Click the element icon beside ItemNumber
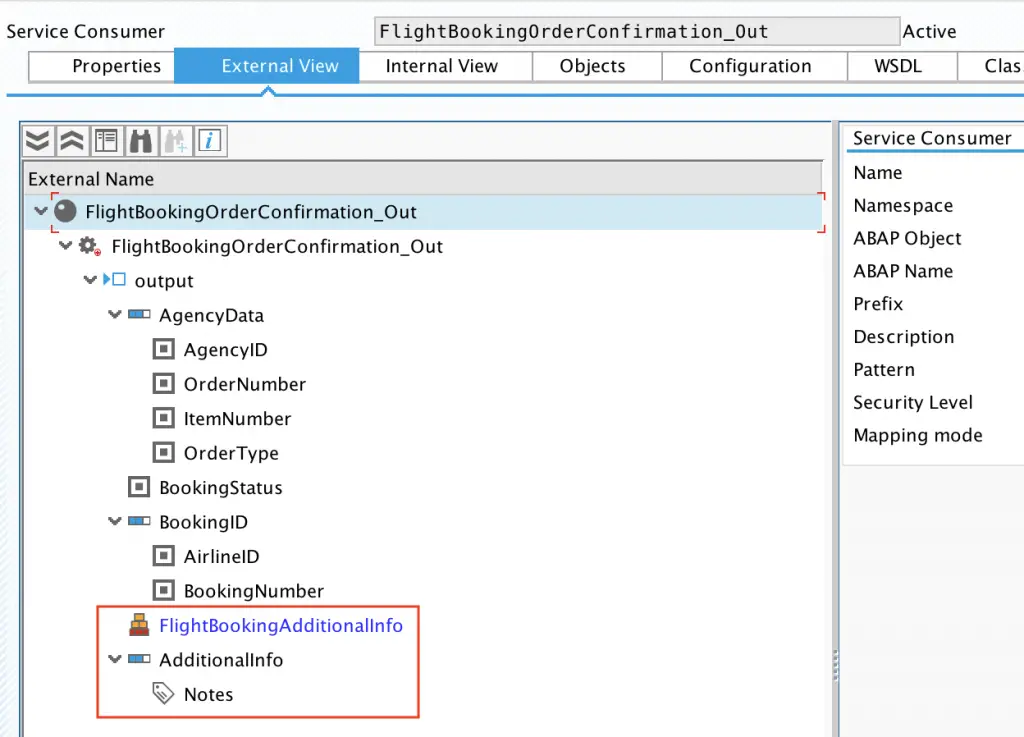The height and width of the screenshot is (737, 1024). point(163,418)
